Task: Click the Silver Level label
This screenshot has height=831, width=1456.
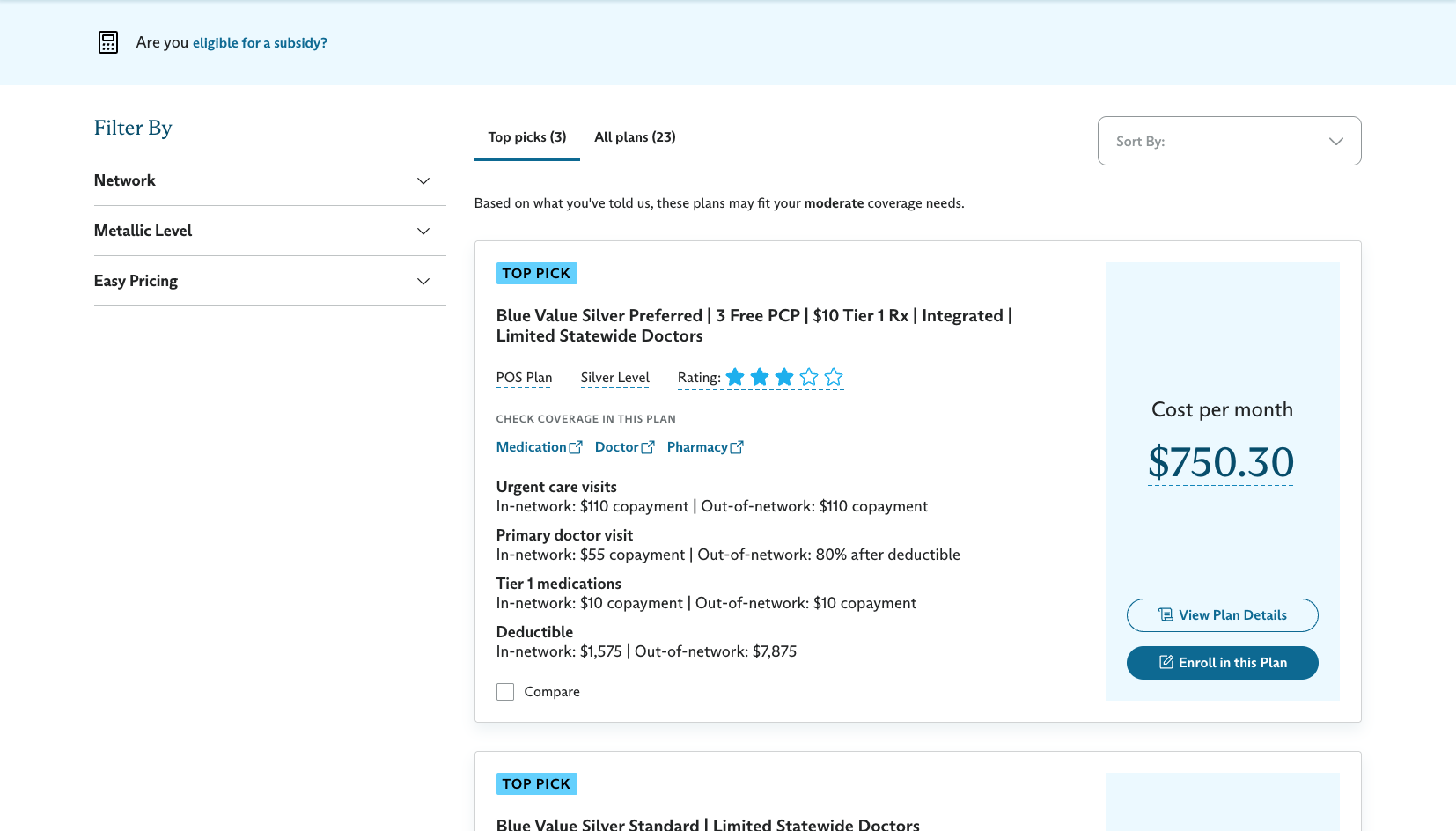Action: (615, 378)
